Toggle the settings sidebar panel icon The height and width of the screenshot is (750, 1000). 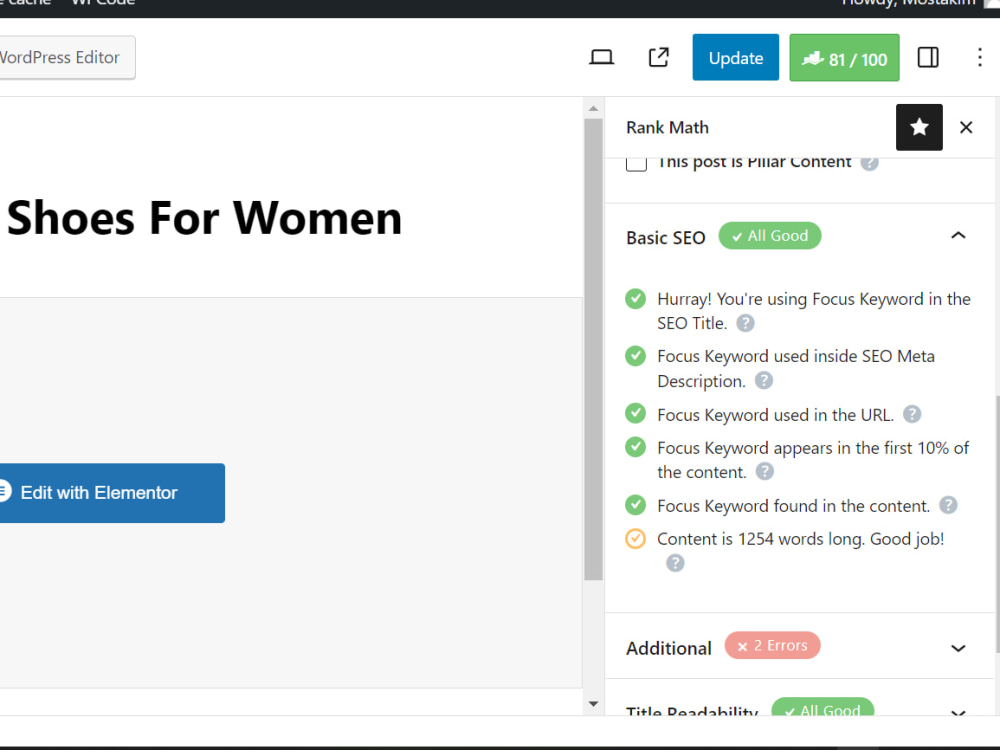pos(928,57)
